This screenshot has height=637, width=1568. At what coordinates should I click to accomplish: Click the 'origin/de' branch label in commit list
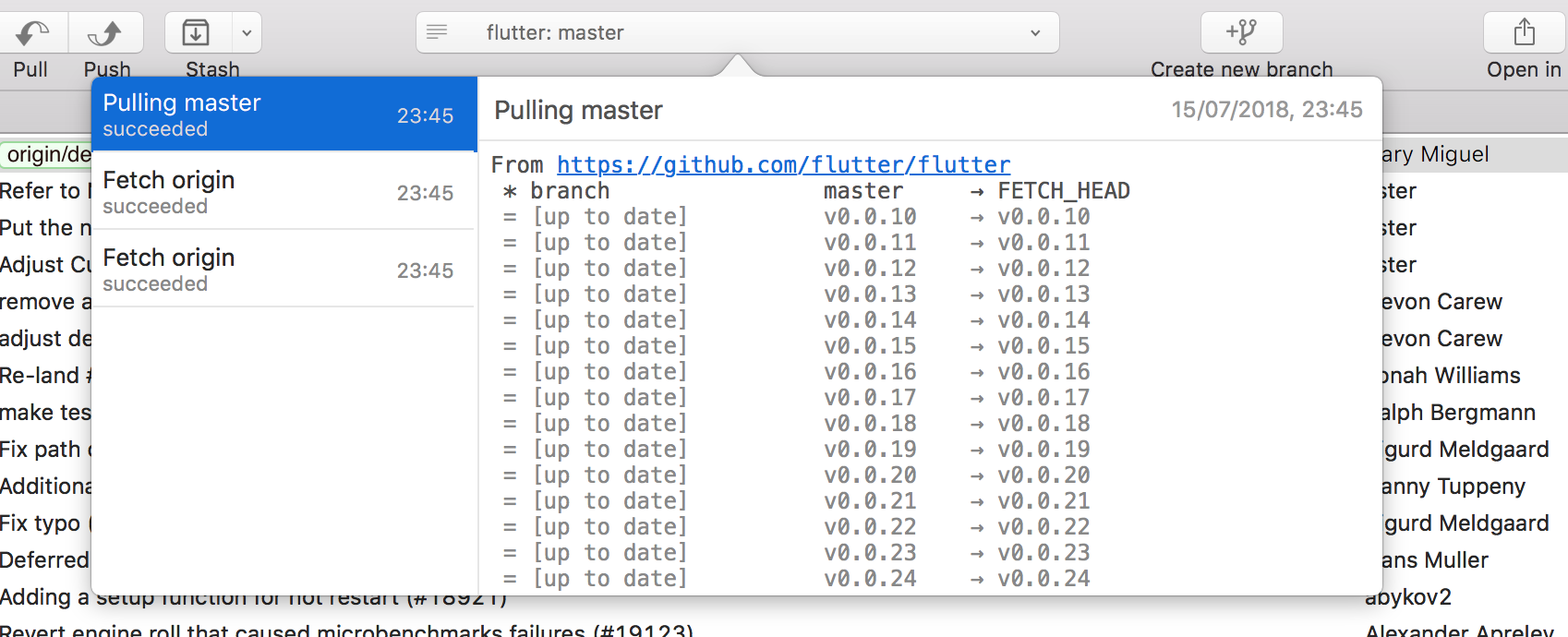click(46, 154)
